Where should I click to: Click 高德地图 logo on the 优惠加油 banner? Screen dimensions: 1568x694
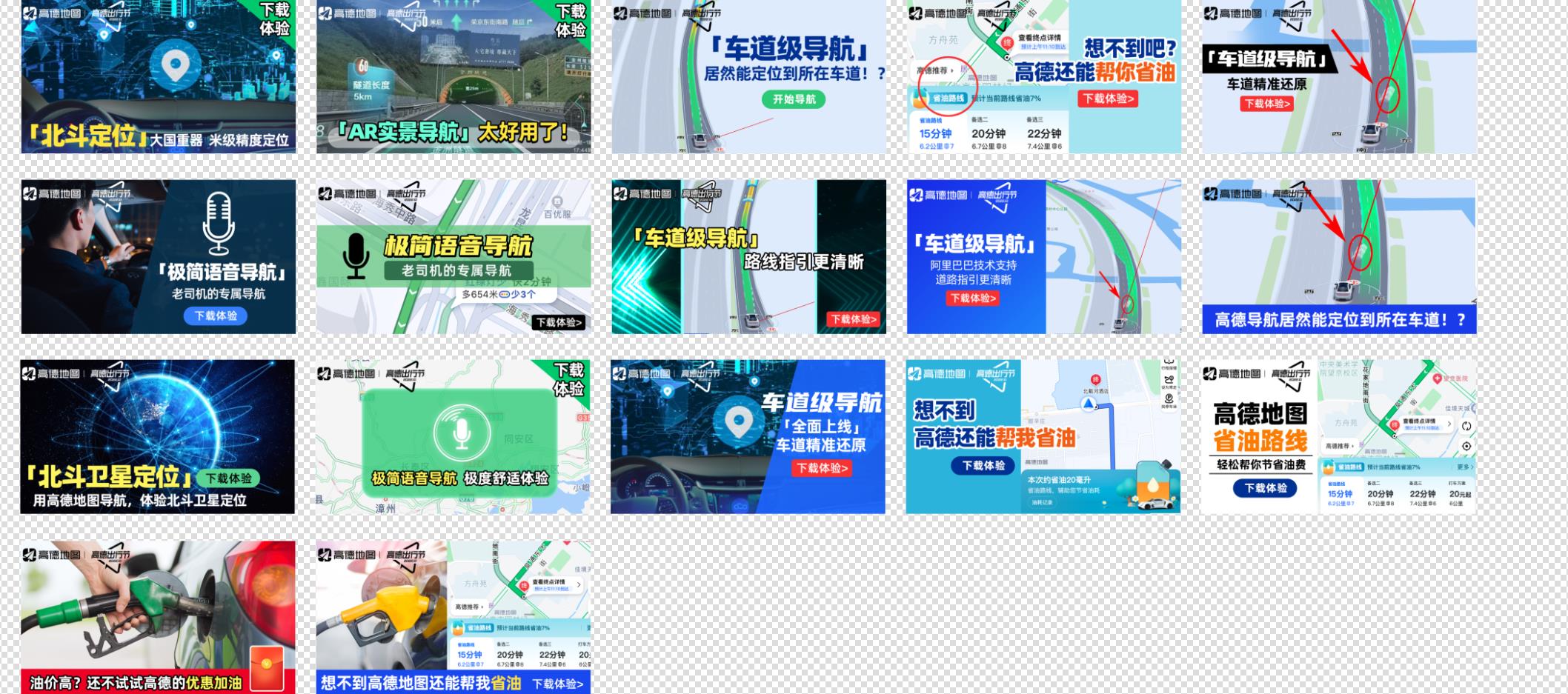point(52,554)
